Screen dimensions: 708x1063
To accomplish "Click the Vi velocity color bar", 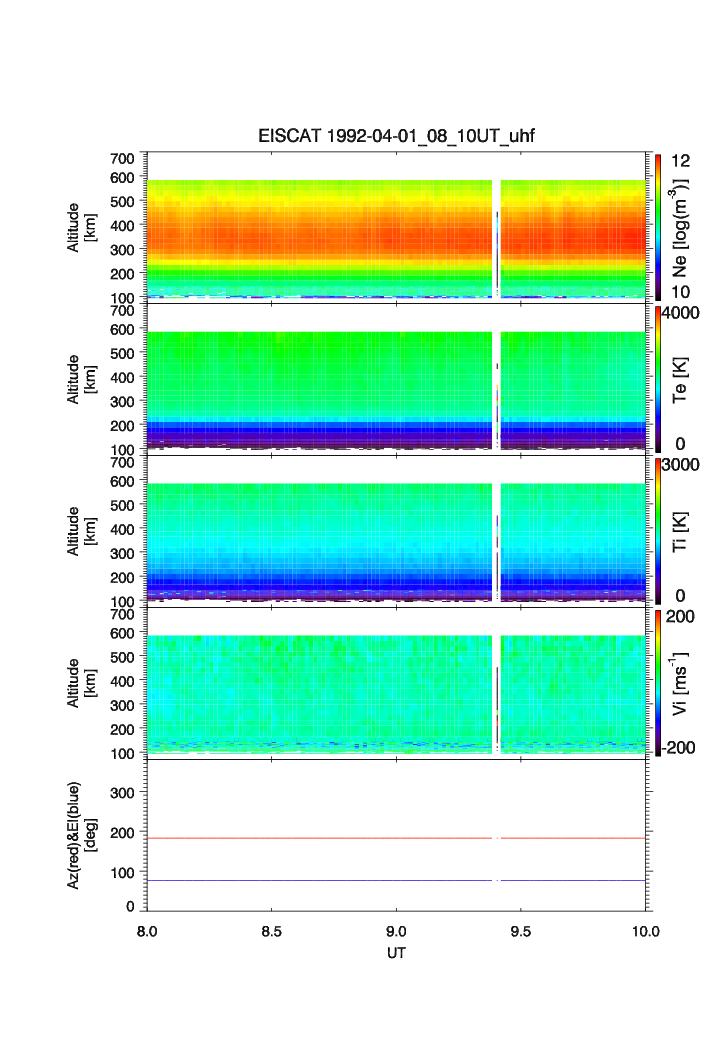I will (658, 683).
